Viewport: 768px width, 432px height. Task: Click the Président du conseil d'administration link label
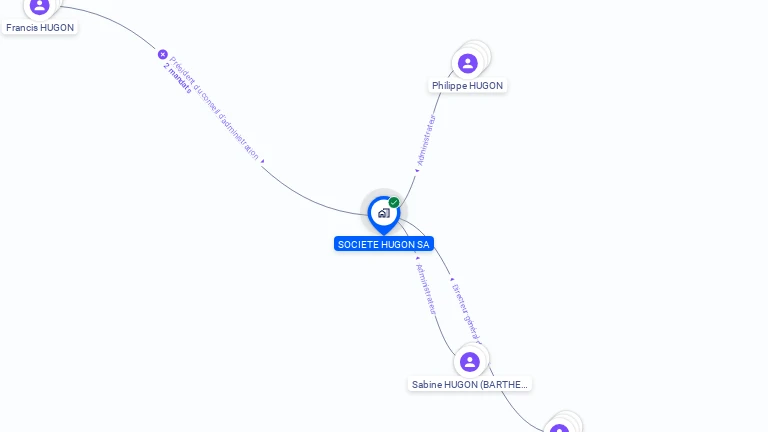tap(214, 108)
